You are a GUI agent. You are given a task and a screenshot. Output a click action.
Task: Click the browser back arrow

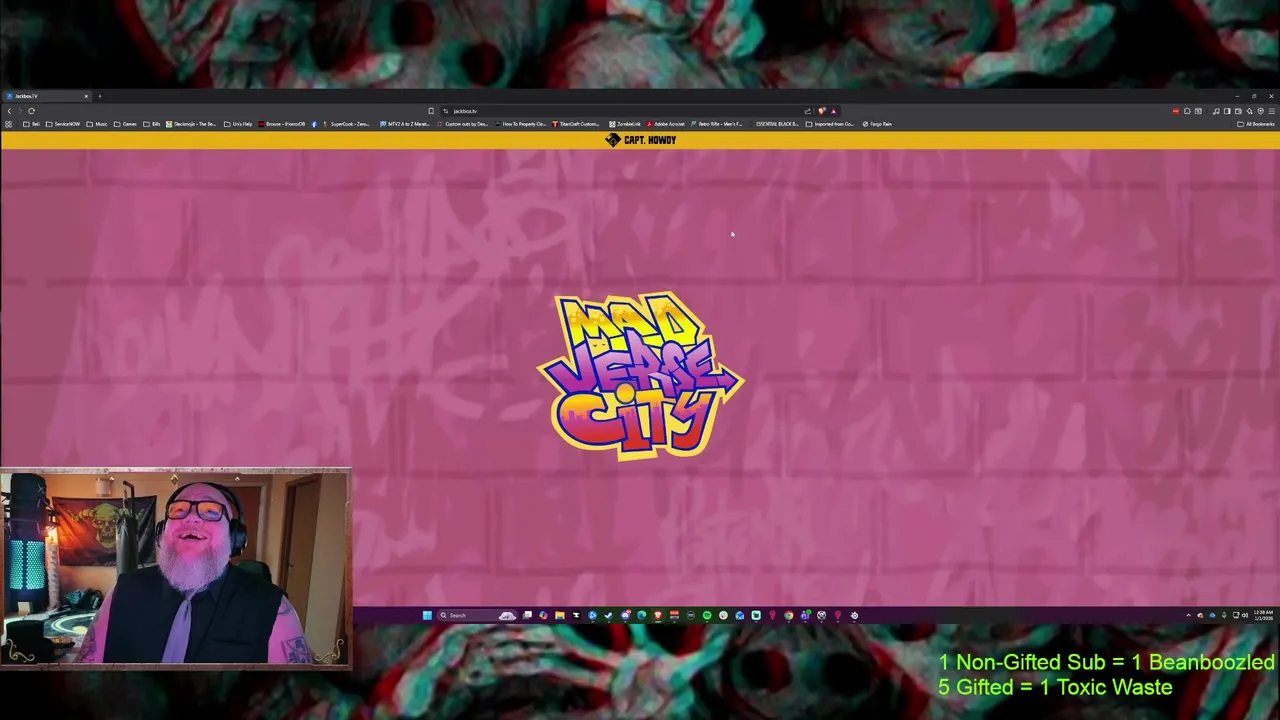[9, 111]
